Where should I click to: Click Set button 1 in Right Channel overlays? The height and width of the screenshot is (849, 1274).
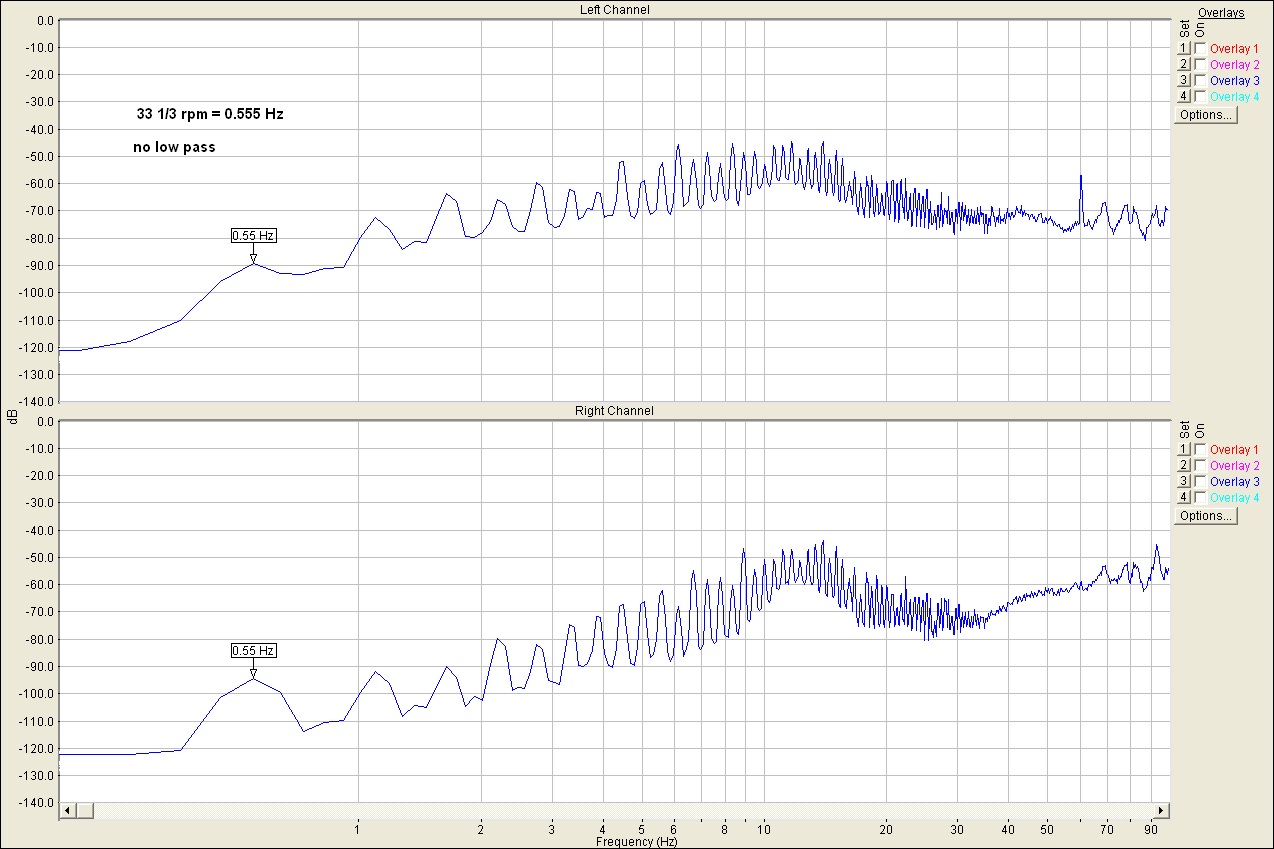tap(1184, 450)
